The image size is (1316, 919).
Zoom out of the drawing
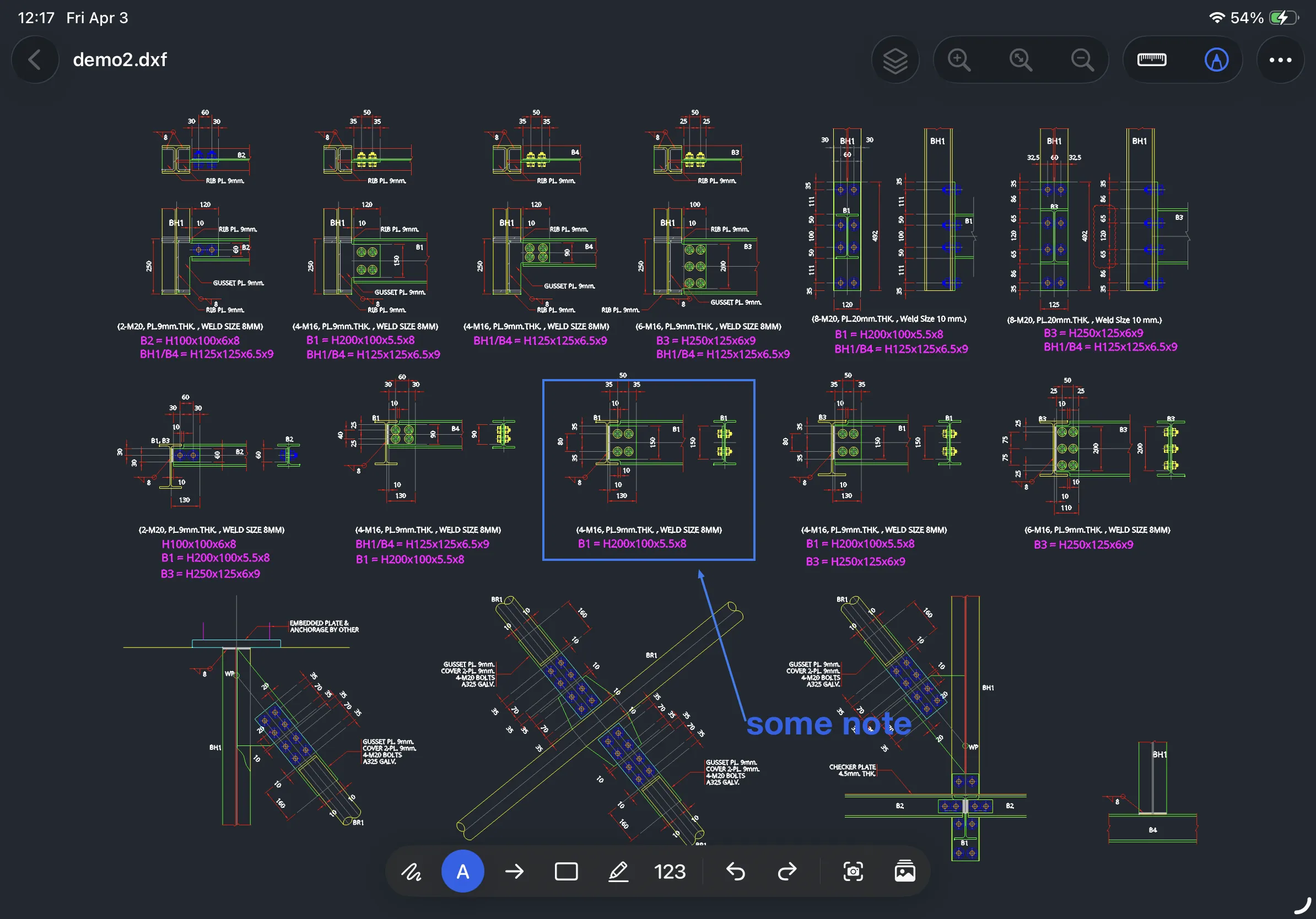point(1082,60)
